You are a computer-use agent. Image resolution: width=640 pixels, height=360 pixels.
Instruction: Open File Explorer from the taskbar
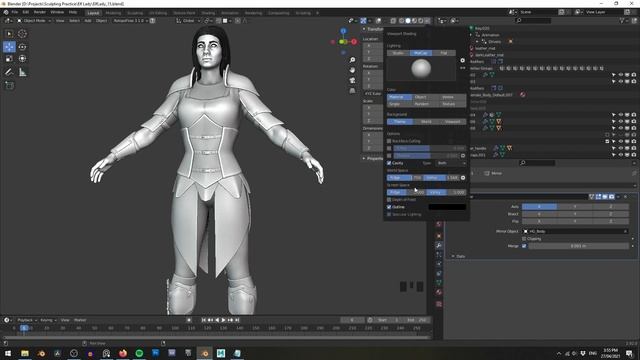(x=25, y=353)
